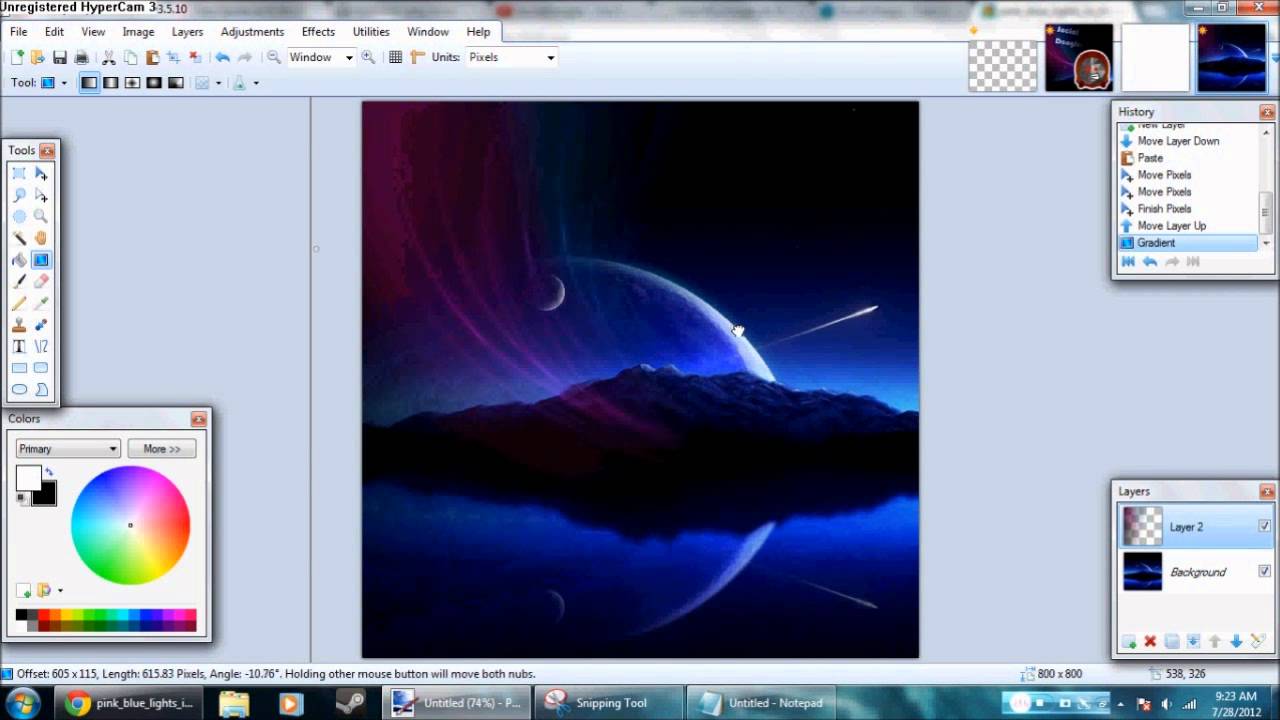Select the Magic Wand tool
This screenshot has height=720, width=1280.
click(19, 238)
